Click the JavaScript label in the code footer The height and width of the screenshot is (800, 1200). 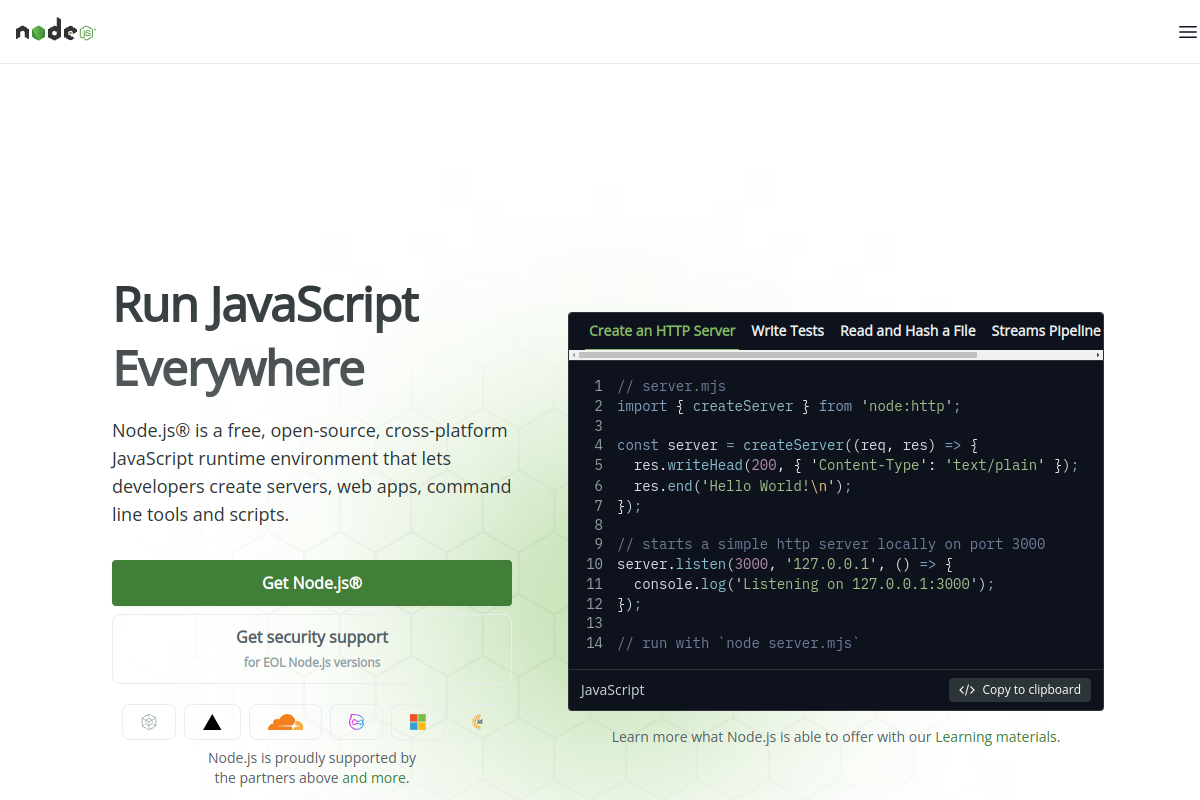[x=611, y=689]
